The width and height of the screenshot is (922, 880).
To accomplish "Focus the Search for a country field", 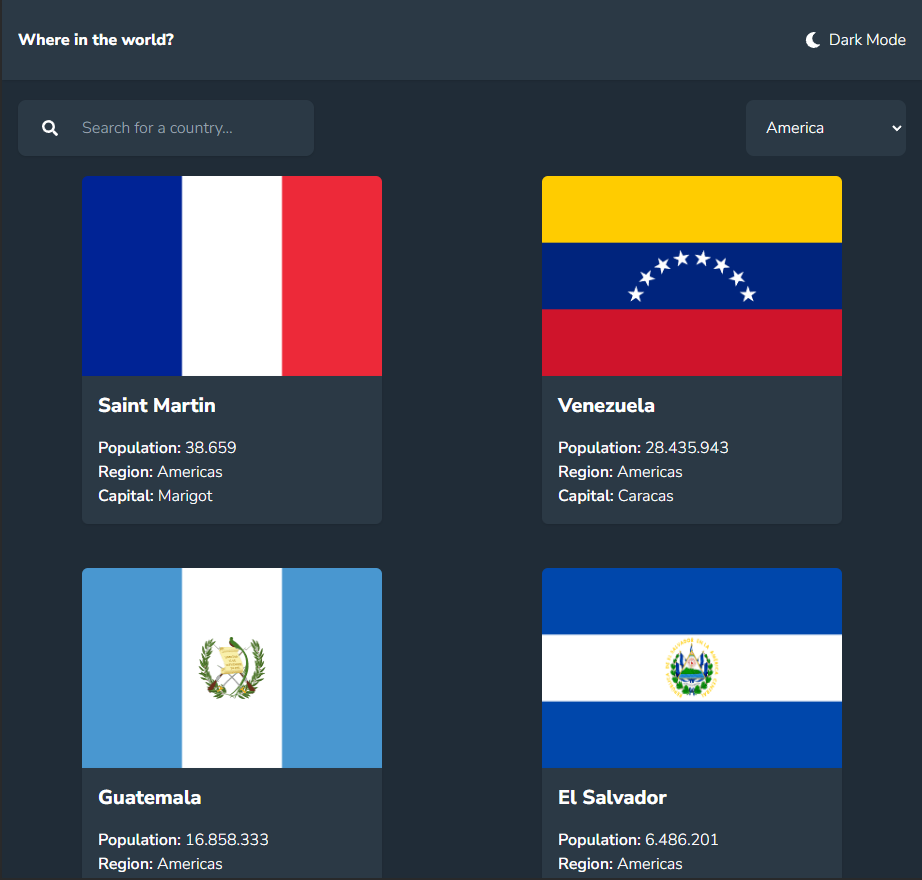I will pos(190,128).
